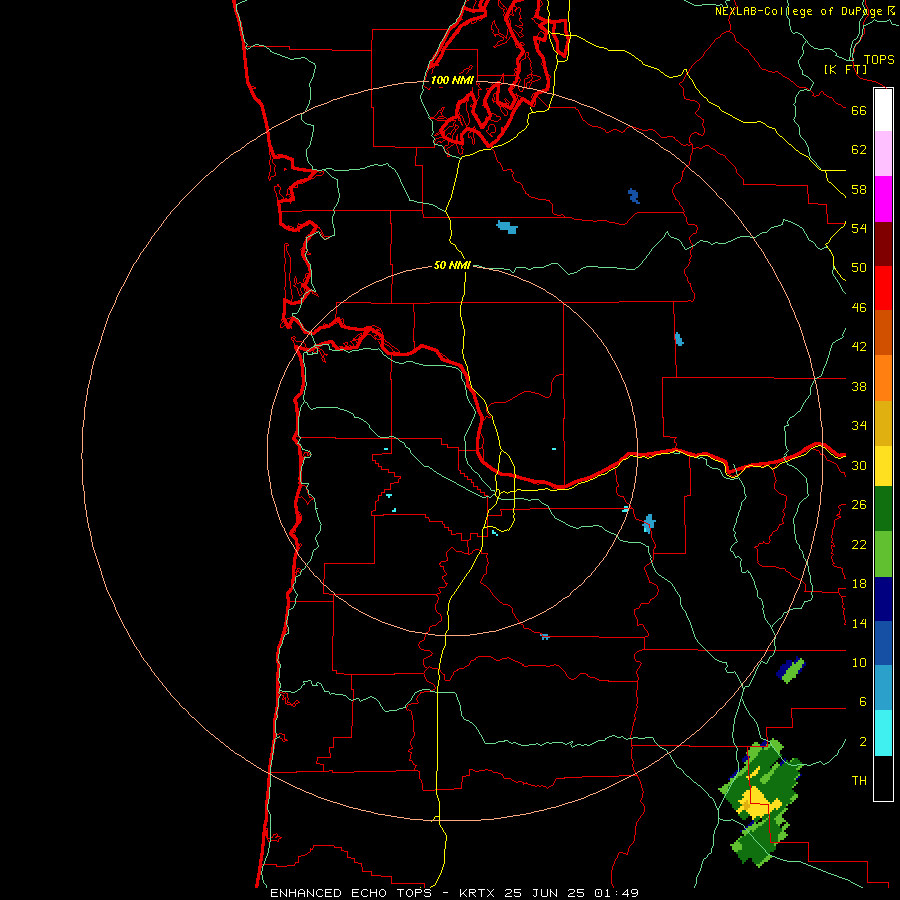Click the legend value "10"
The image size is (900, 900).
(859, 662)
